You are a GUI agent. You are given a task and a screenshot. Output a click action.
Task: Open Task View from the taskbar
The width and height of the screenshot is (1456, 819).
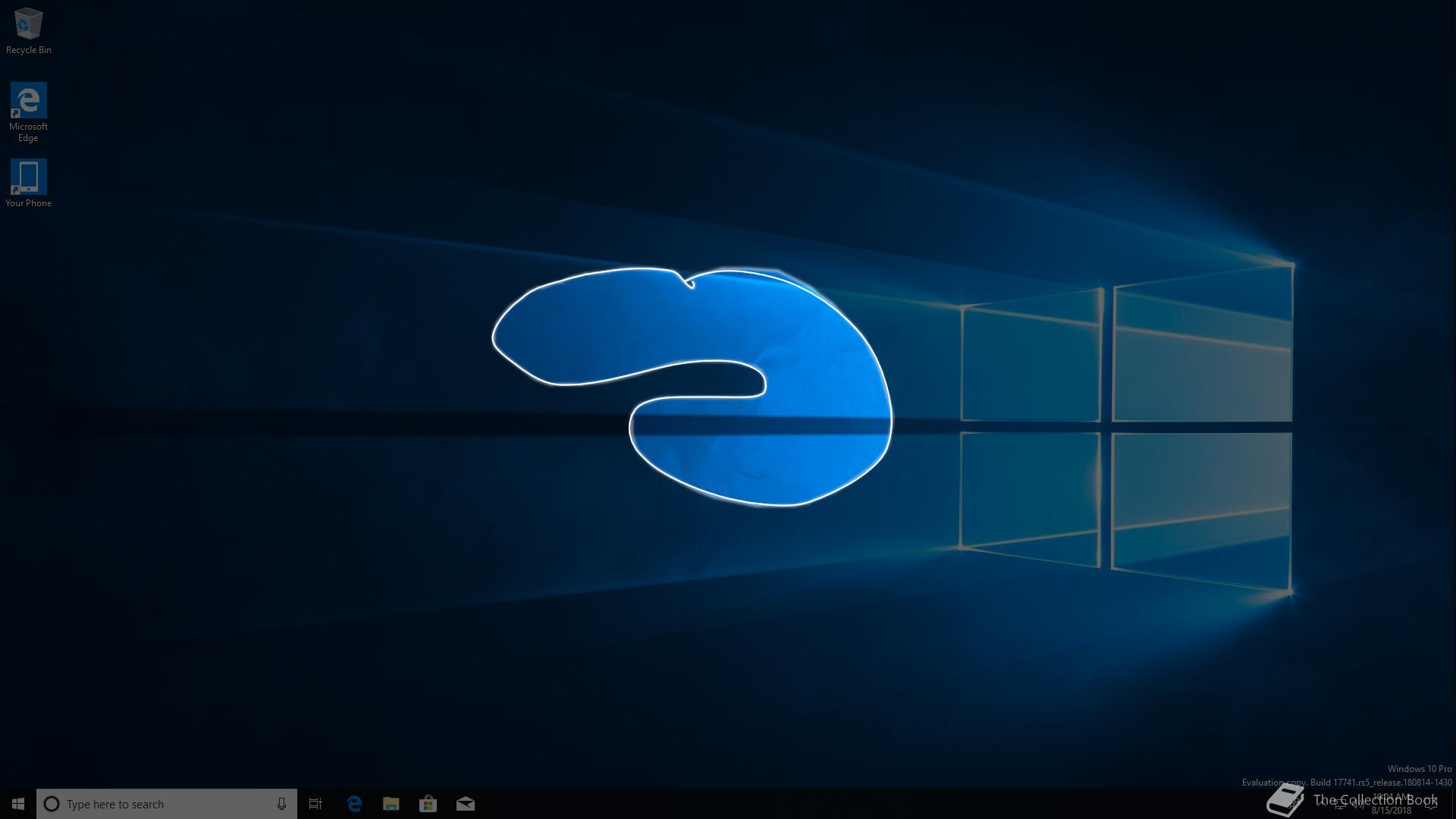pyautogui.click(x=315, y=804)
